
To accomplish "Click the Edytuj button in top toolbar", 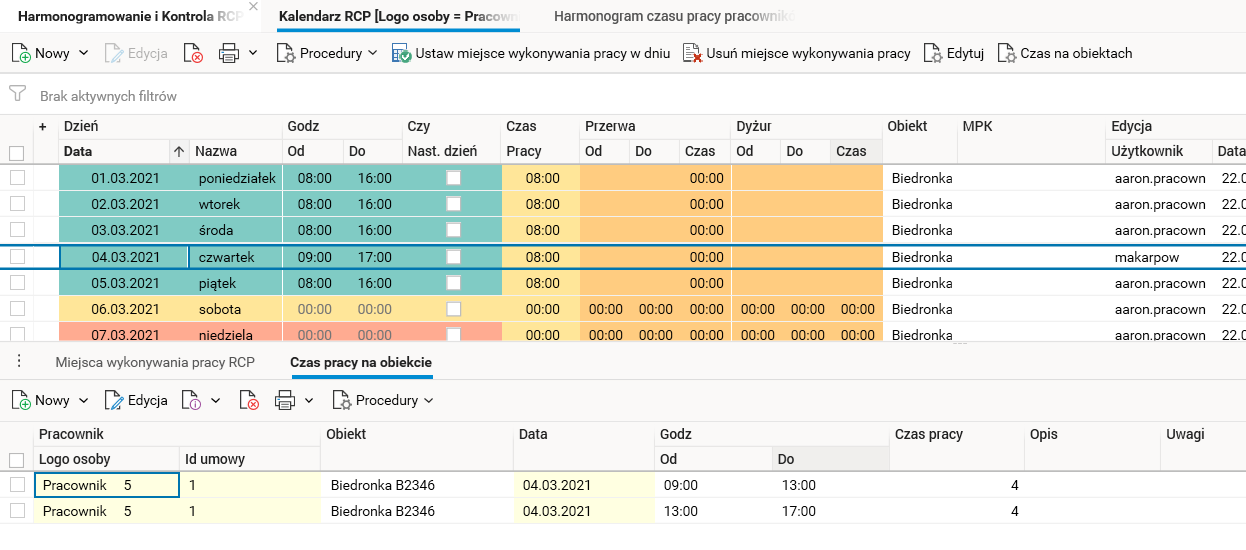I will tap(954, 53).
